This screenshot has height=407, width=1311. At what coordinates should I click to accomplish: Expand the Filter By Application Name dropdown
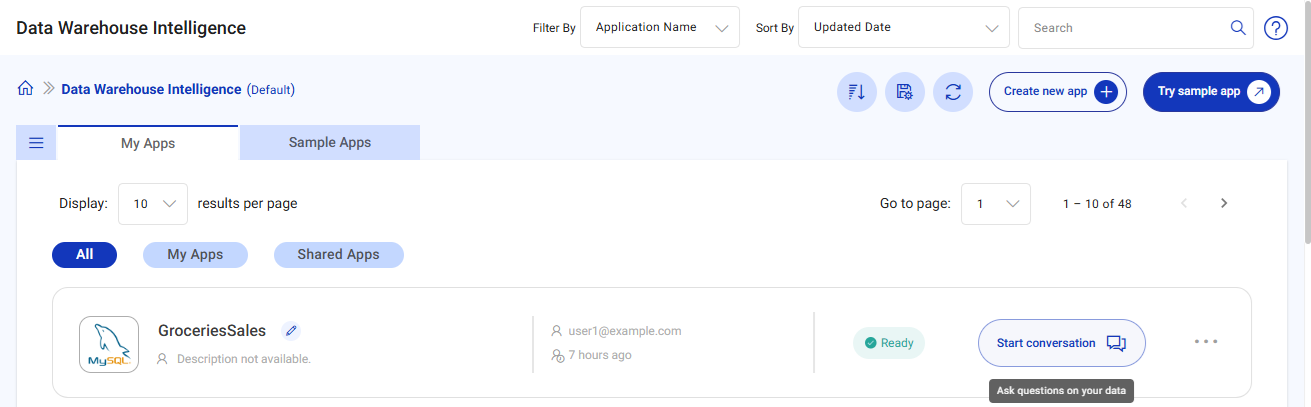[x=659, y=28]
